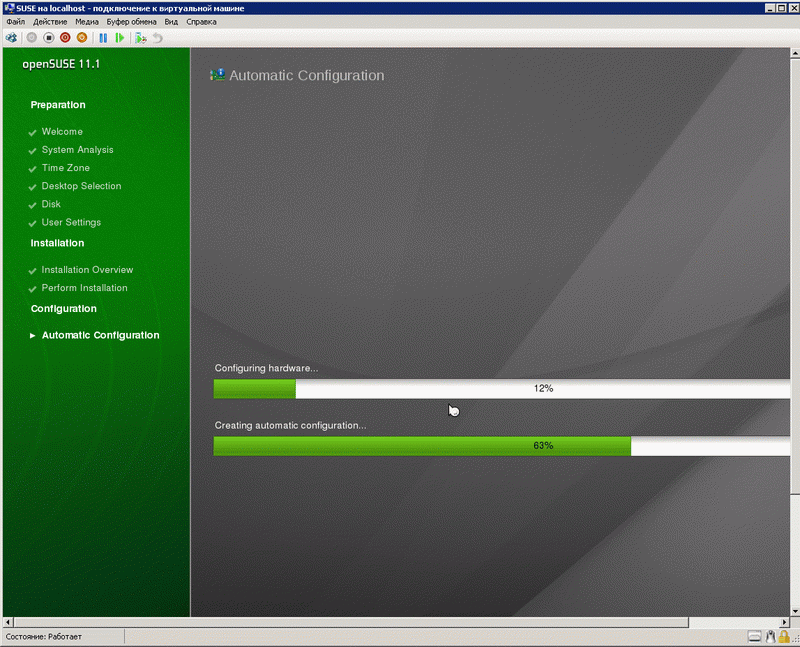Click the Creating automatic configuration 63% progress bar
The width and height of the screenshot is (800, 647).
coord(502,445)
